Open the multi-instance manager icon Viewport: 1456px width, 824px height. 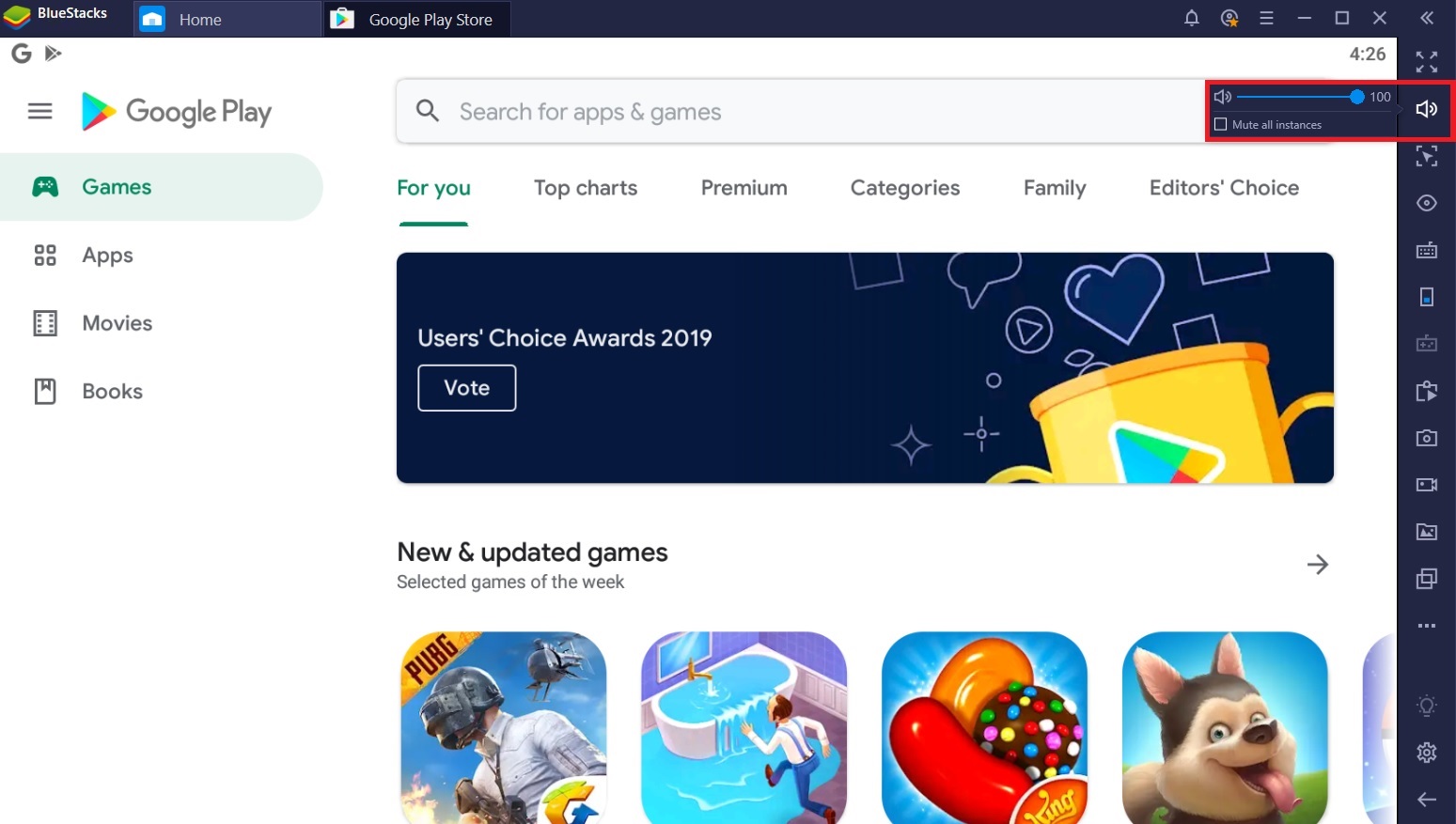point(1426,579)
